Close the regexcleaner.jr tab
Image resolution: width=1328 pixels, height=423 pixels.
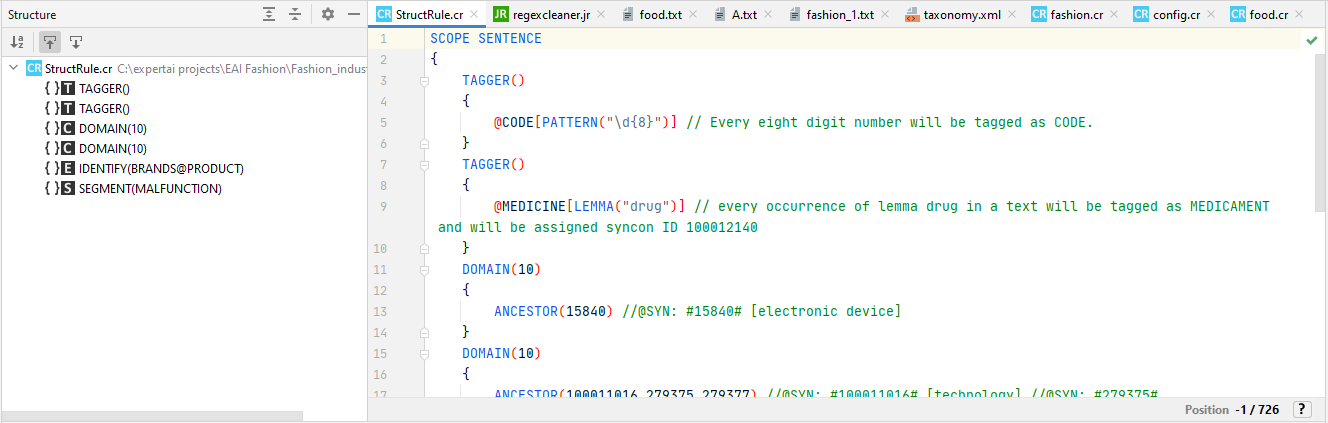click(x=603, y=15)
